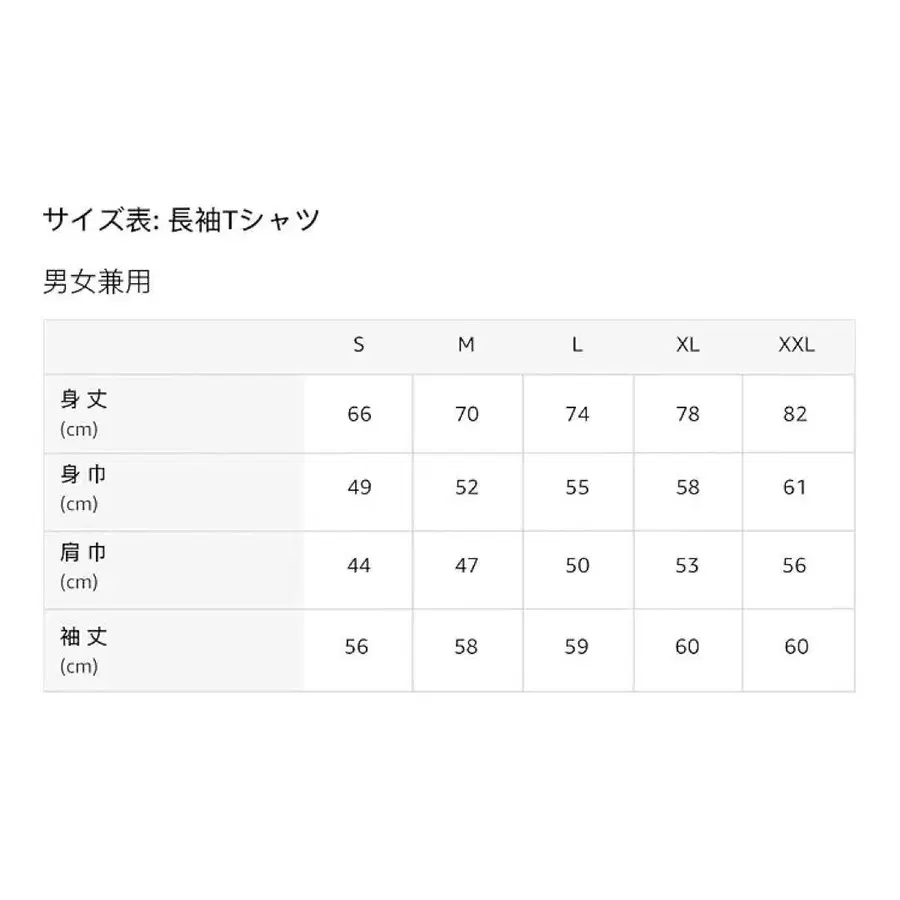Select the 袖丈 (cm) row label
The width and height of the screenshot is (900, 900).
click(84, 649)
